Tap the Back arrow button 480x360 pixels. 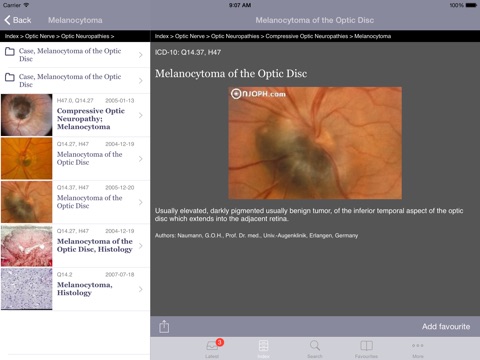(18, 20)
